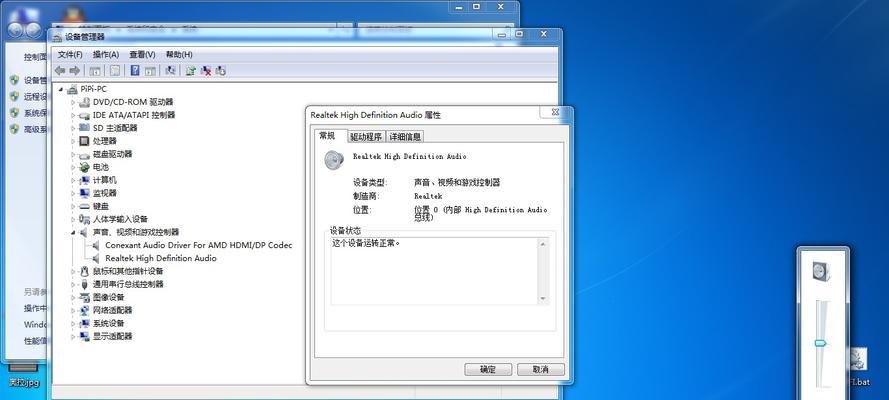Click the speaker icon beside Conexant Audio Driver
Screen dimensions: 889x400
(96, 245)
